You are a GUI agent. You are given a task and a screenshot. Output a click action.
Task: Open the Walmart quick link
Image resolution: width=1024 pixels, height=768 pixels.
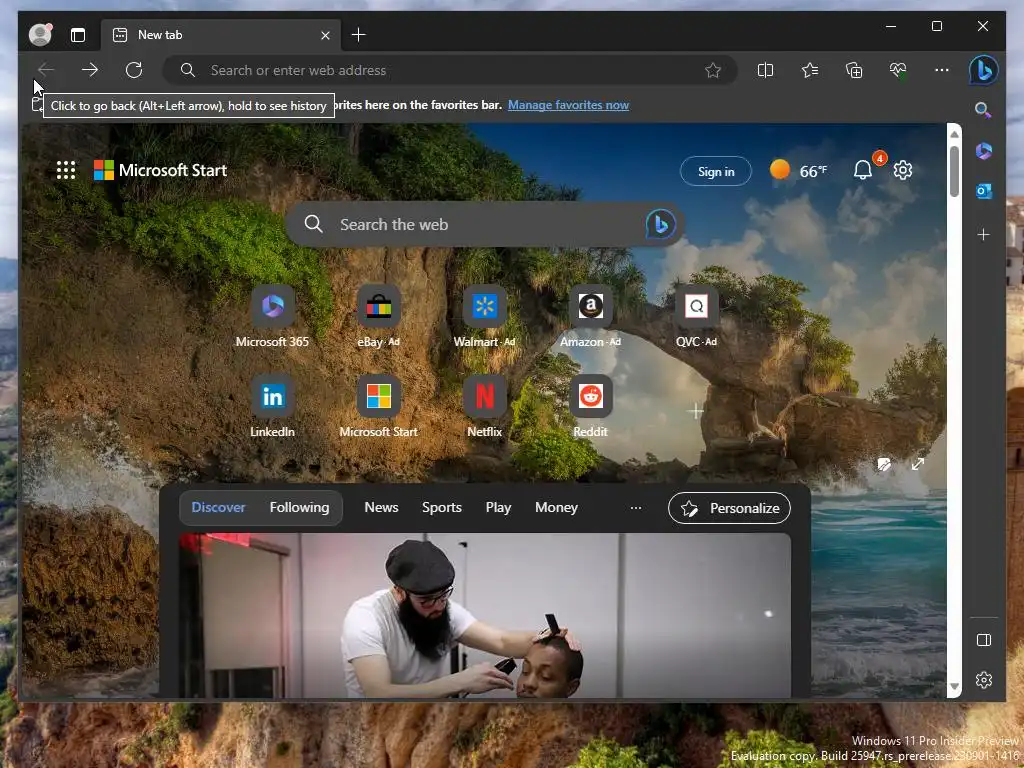point(485,317)
